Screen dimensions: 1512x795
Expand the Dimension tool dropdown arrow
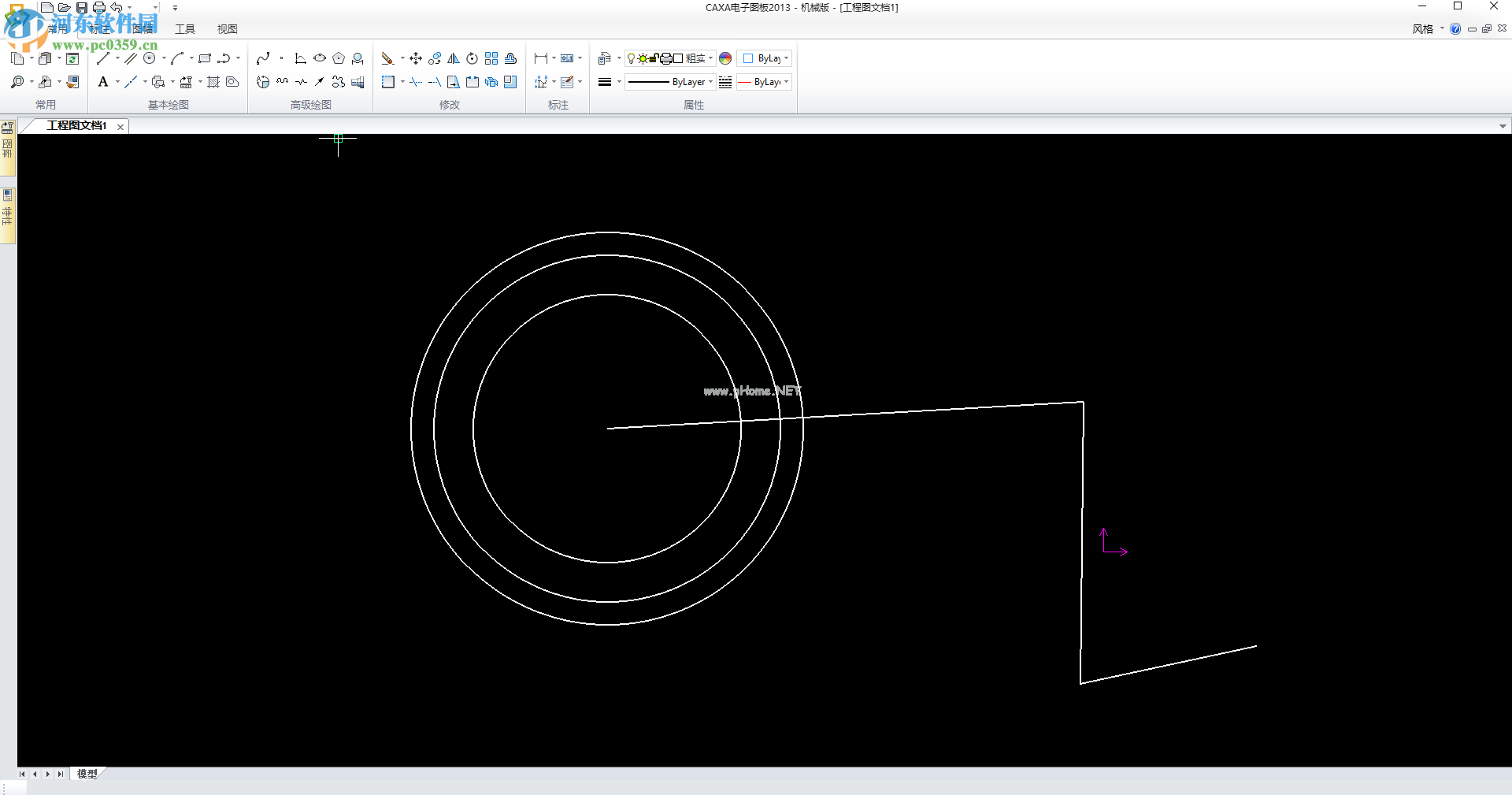pyautogui.click(x=554, y=58)
